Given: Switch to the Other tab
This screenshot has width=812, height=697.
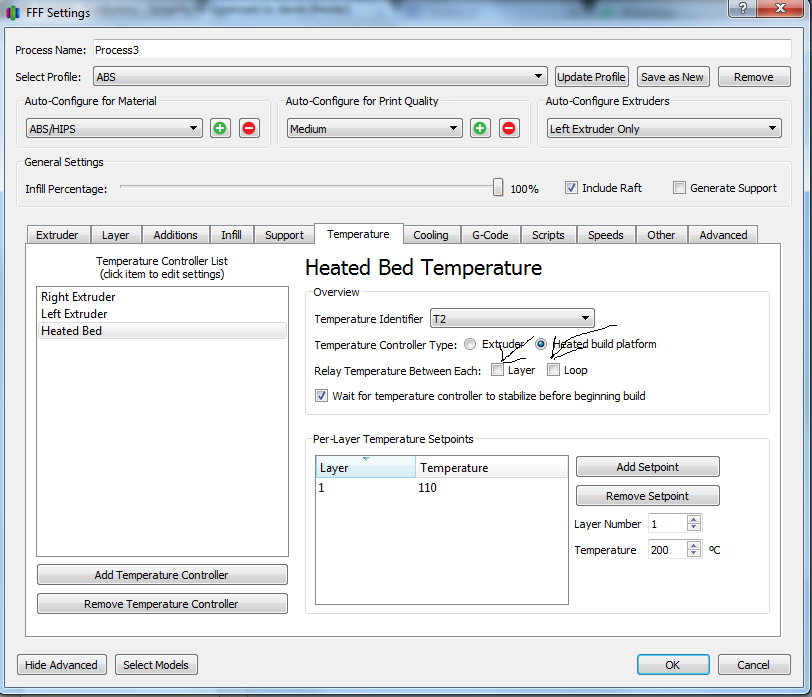Looking at the screenshot, I should tap(661, 235).
